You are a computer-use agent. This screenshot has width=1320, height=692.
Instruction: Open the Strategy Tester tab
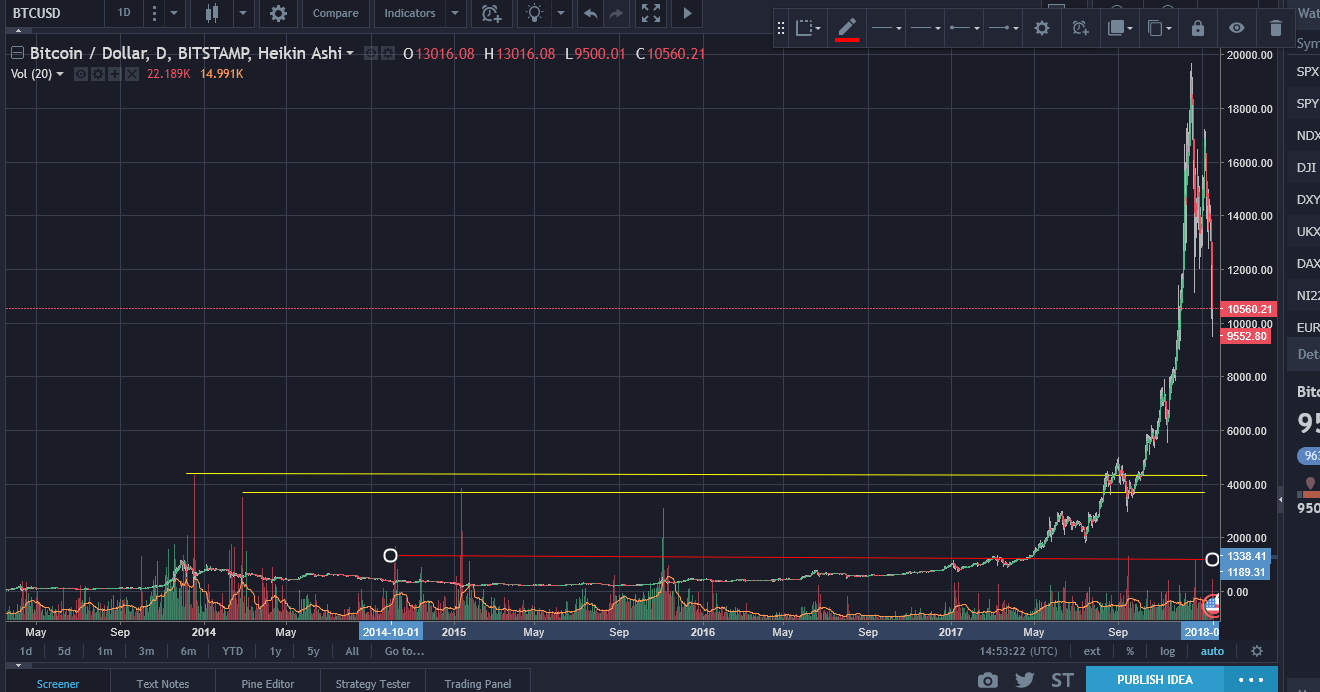tap(373, 683)
